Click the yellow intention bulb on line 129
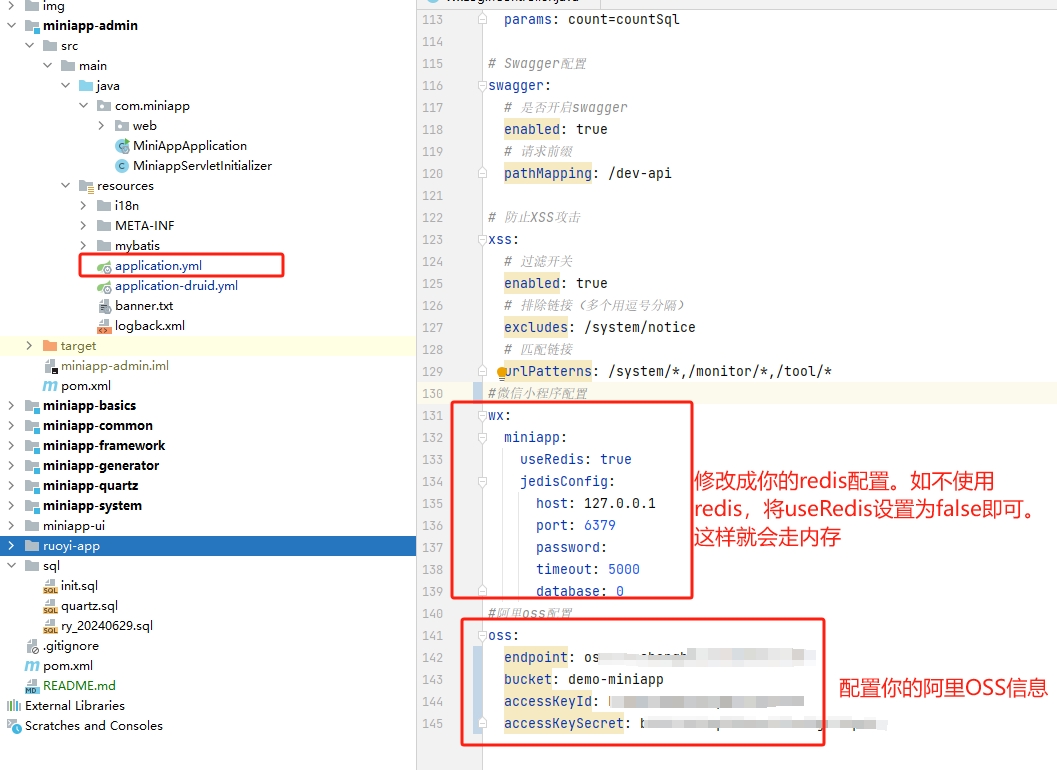 point(503,372)
